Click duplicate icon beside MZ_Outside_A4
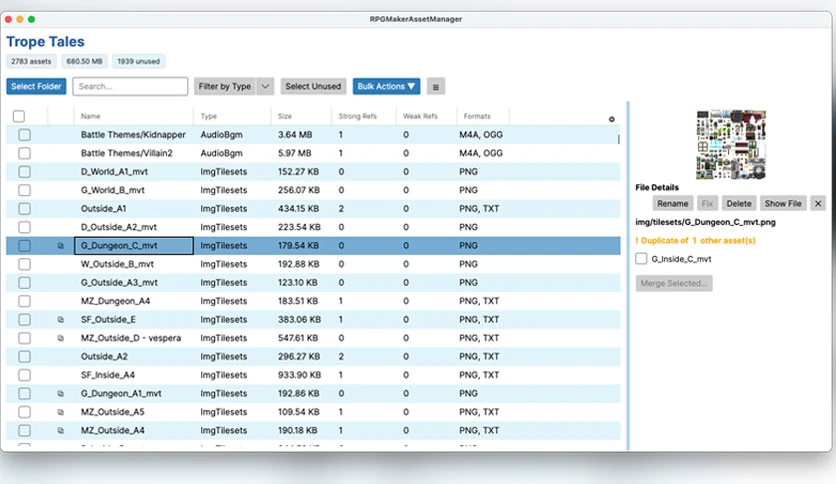 click(x=60, y=430)
